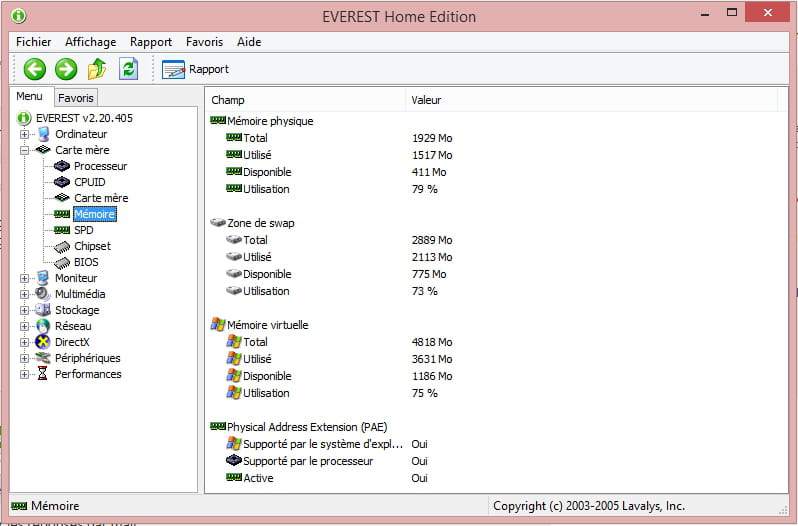
Task: Click the Réseau globe icon
Action: [x=43, y=326]
